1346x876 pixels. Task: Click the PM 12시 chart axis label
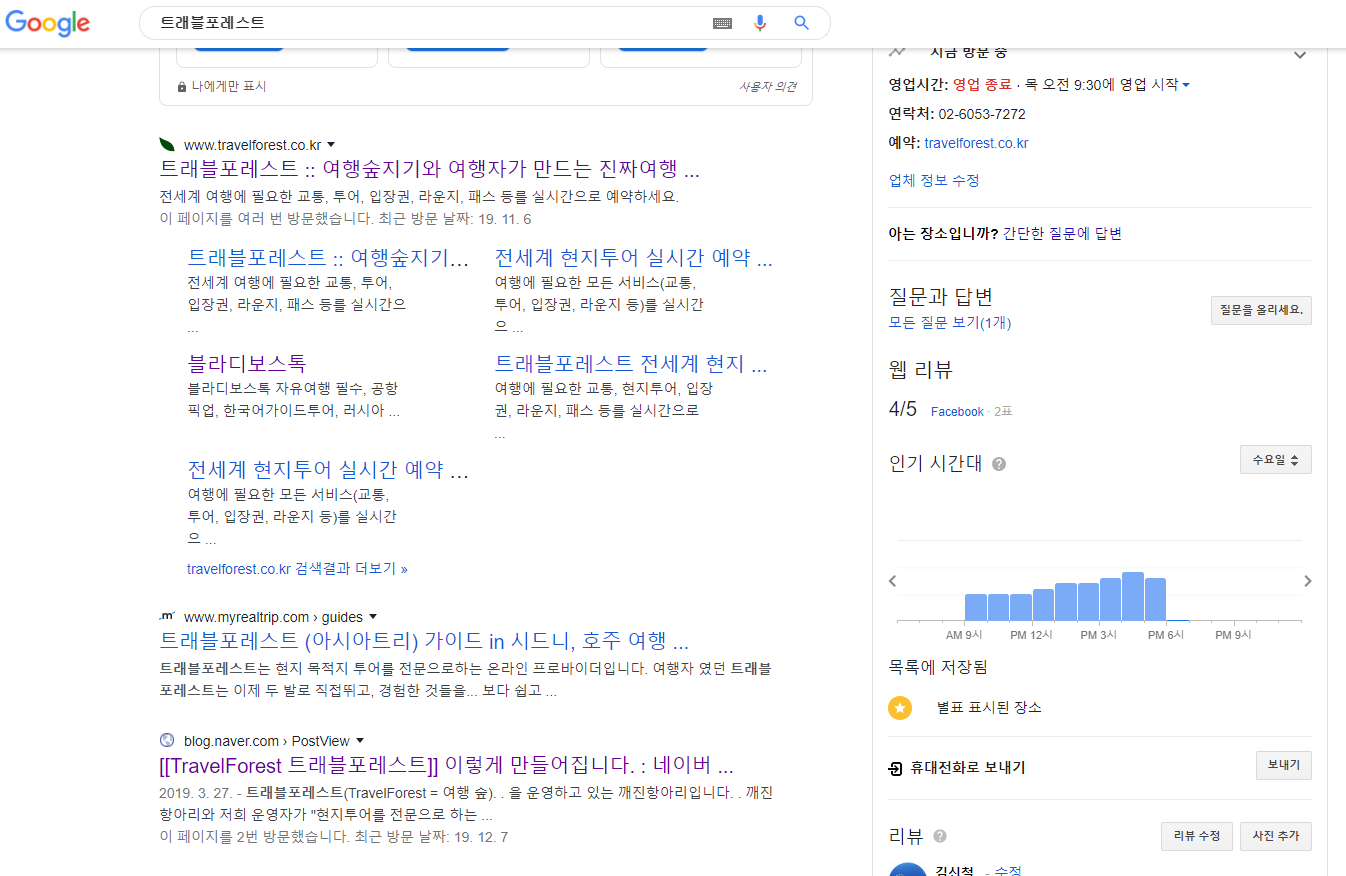pos(1032,635)
